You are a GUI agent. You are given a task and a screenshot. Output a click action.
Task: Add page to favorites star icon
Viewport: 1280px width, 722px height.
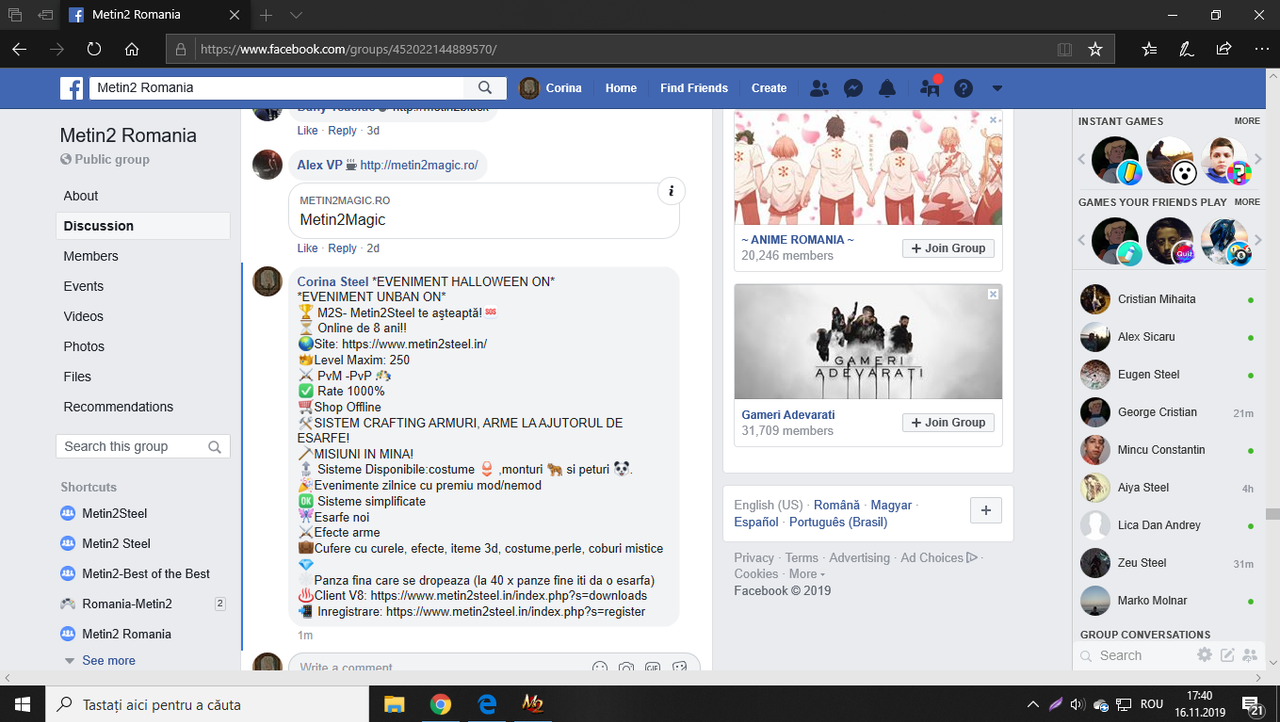pos(1095,49)
